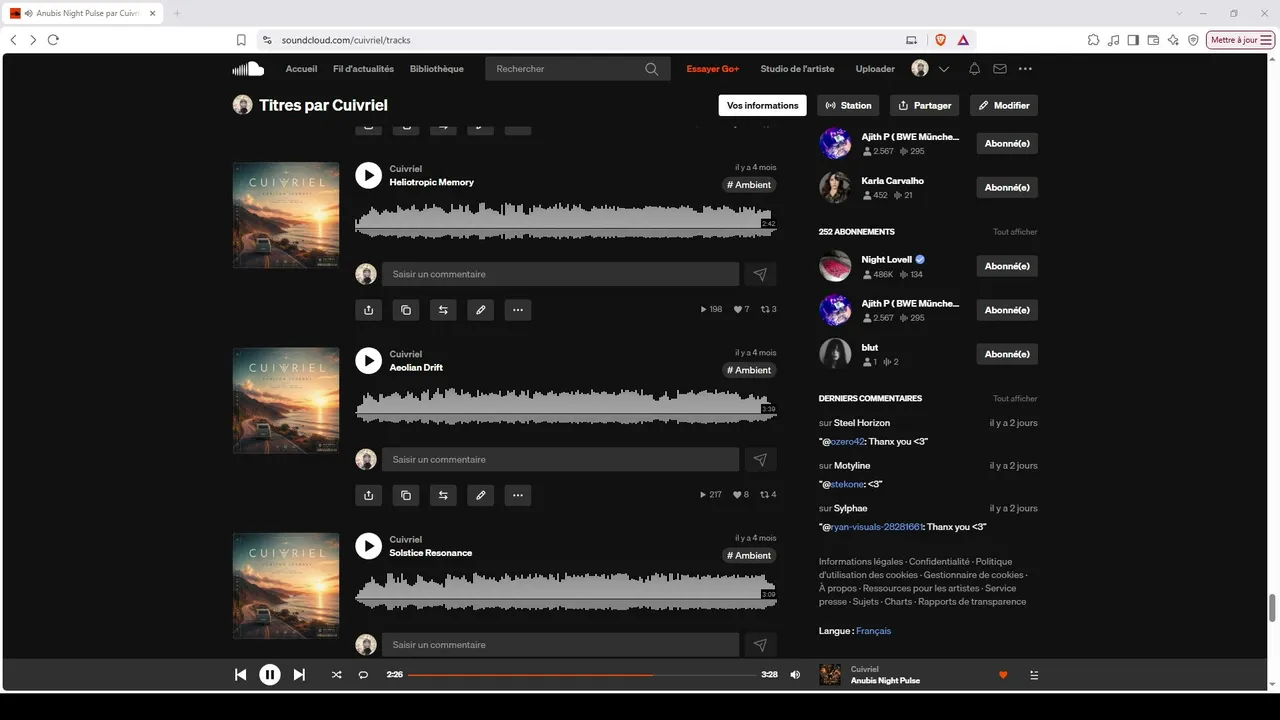Screen dimensions: 1280x720
Task: Play the Heliotropic Memory track
Action: click(368, 175)
